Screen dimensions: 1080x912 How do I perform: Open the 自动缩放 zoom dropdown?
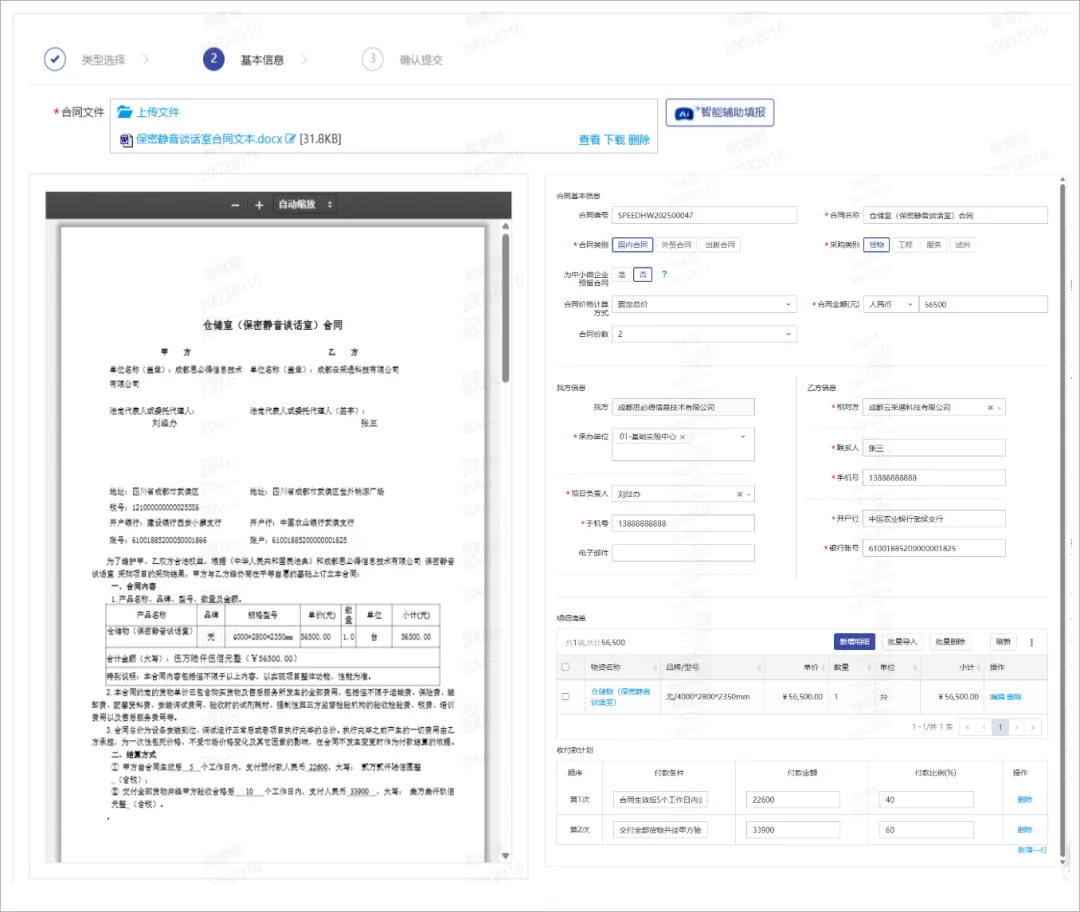coord(305,205)
